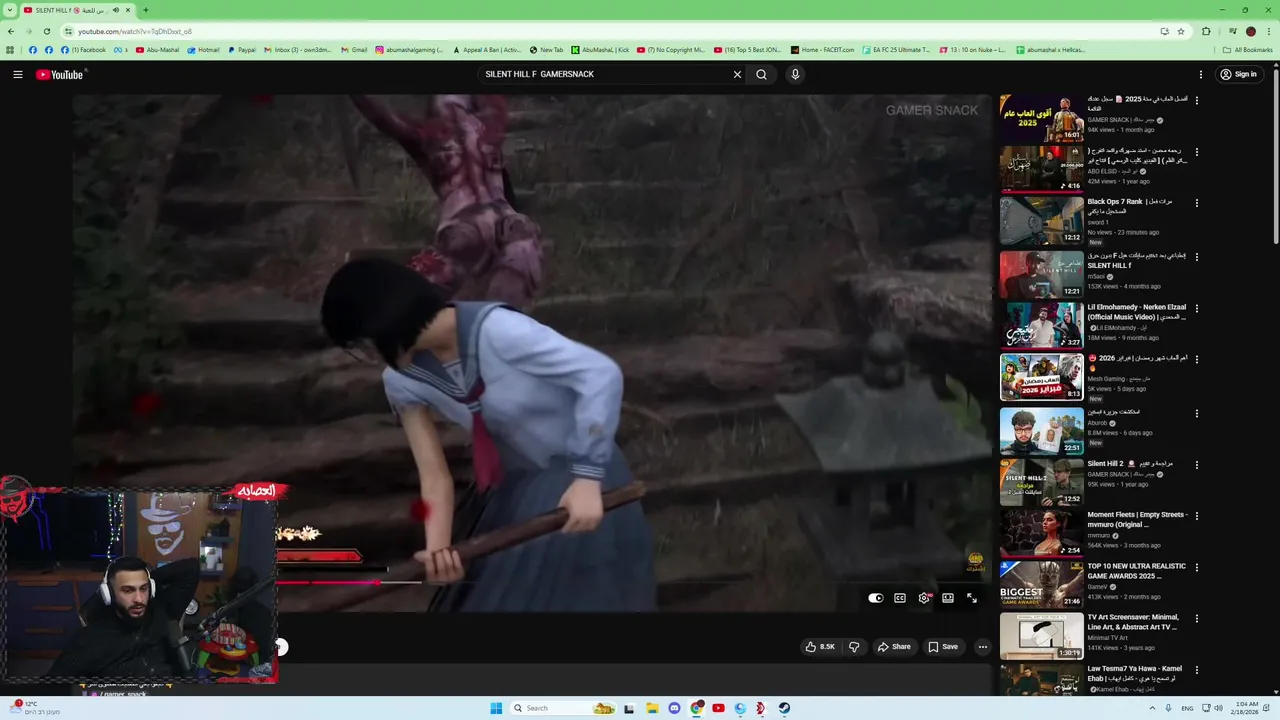Open the TV Art Screensaver thumbnail
Viewport: 1280px width, 720px height.
click(x=1041, y=636)
